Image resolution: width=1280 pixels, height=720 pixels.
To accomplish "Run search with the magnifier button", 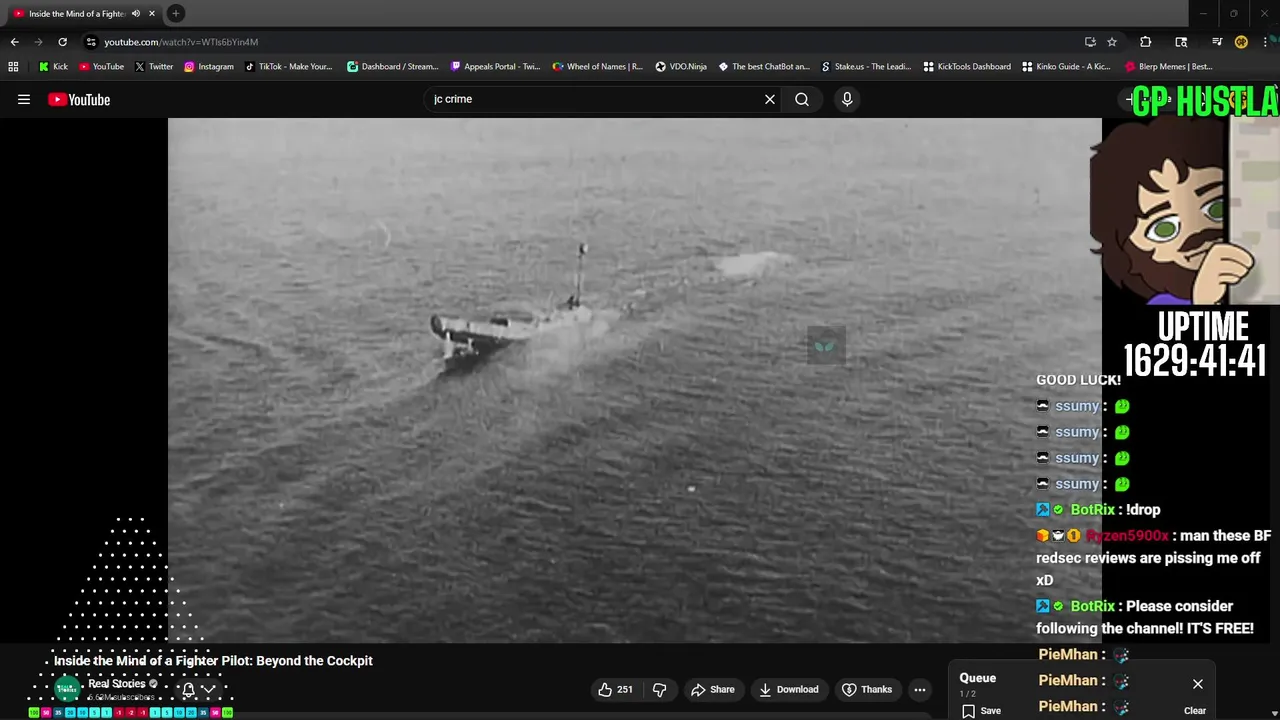I will click(x=802, y=99).
